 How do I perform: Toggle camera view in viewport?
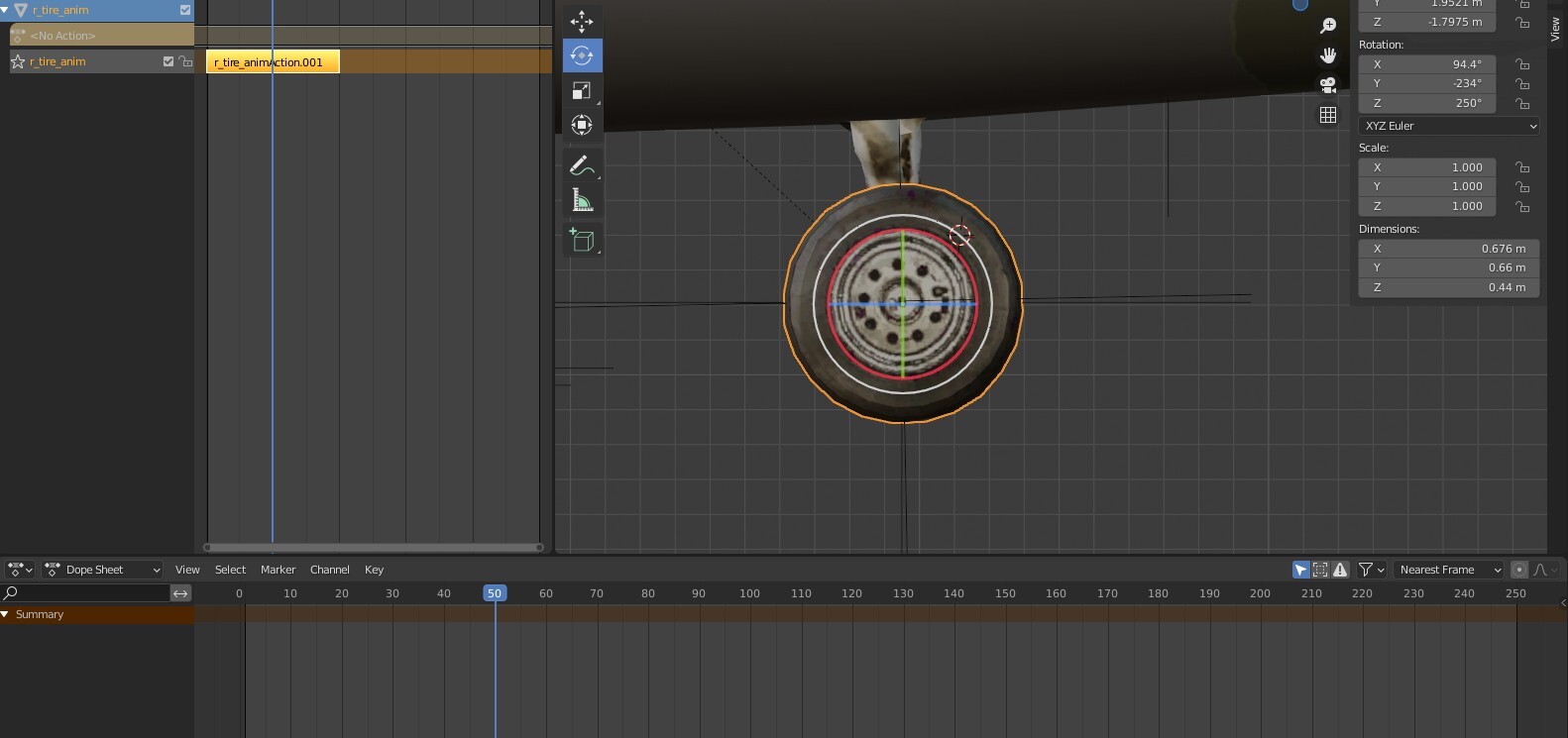pos(1328,85)
